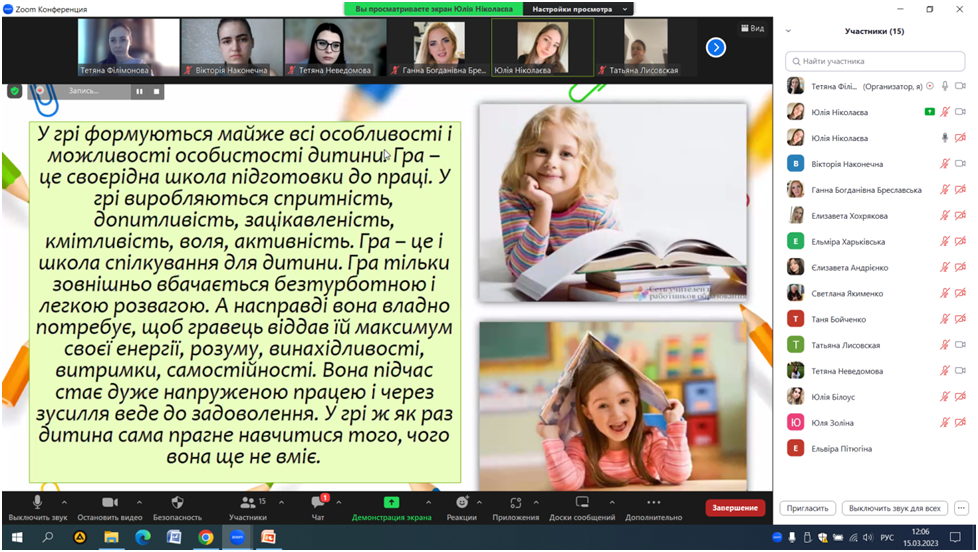Toggle camera with Остановить видео
Image resolution: width=978 pixels, height=552 pixels.
(110, 502)
